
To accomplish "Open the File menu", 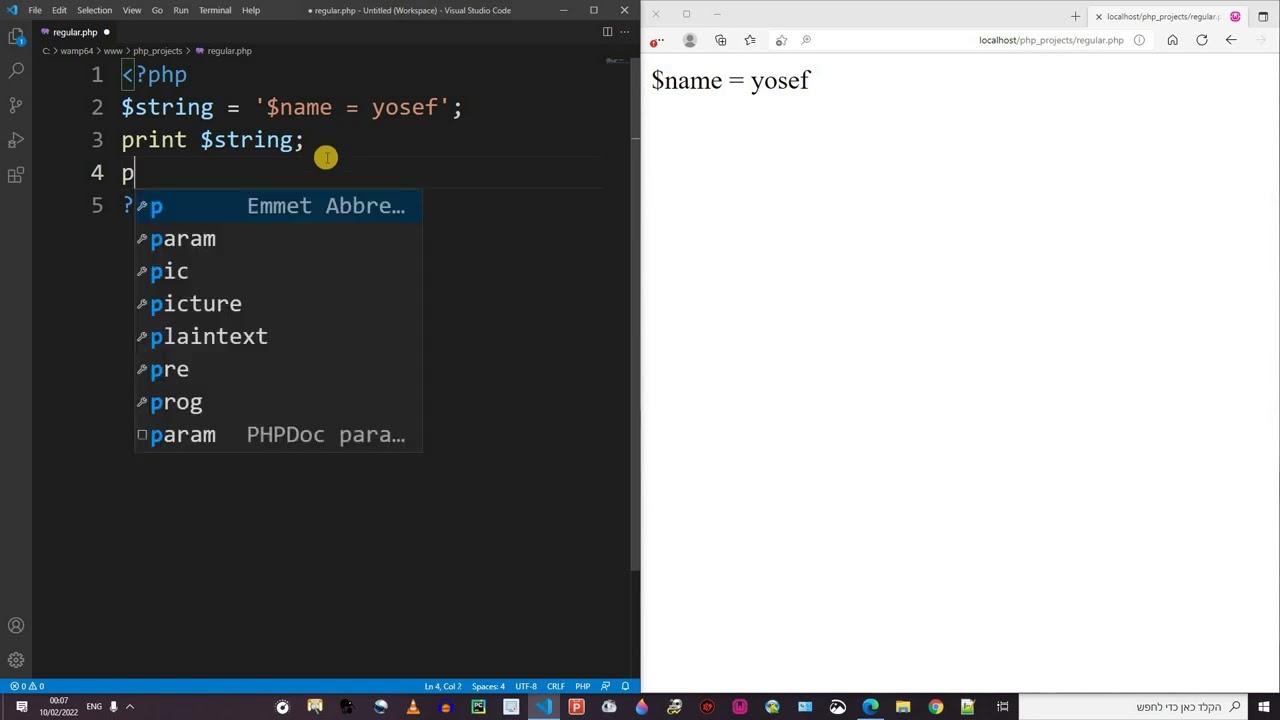I will (35, 10).
